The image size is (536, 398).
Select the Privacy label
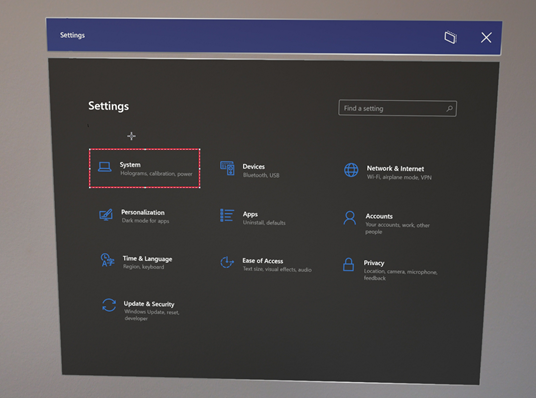pos(374,263)
